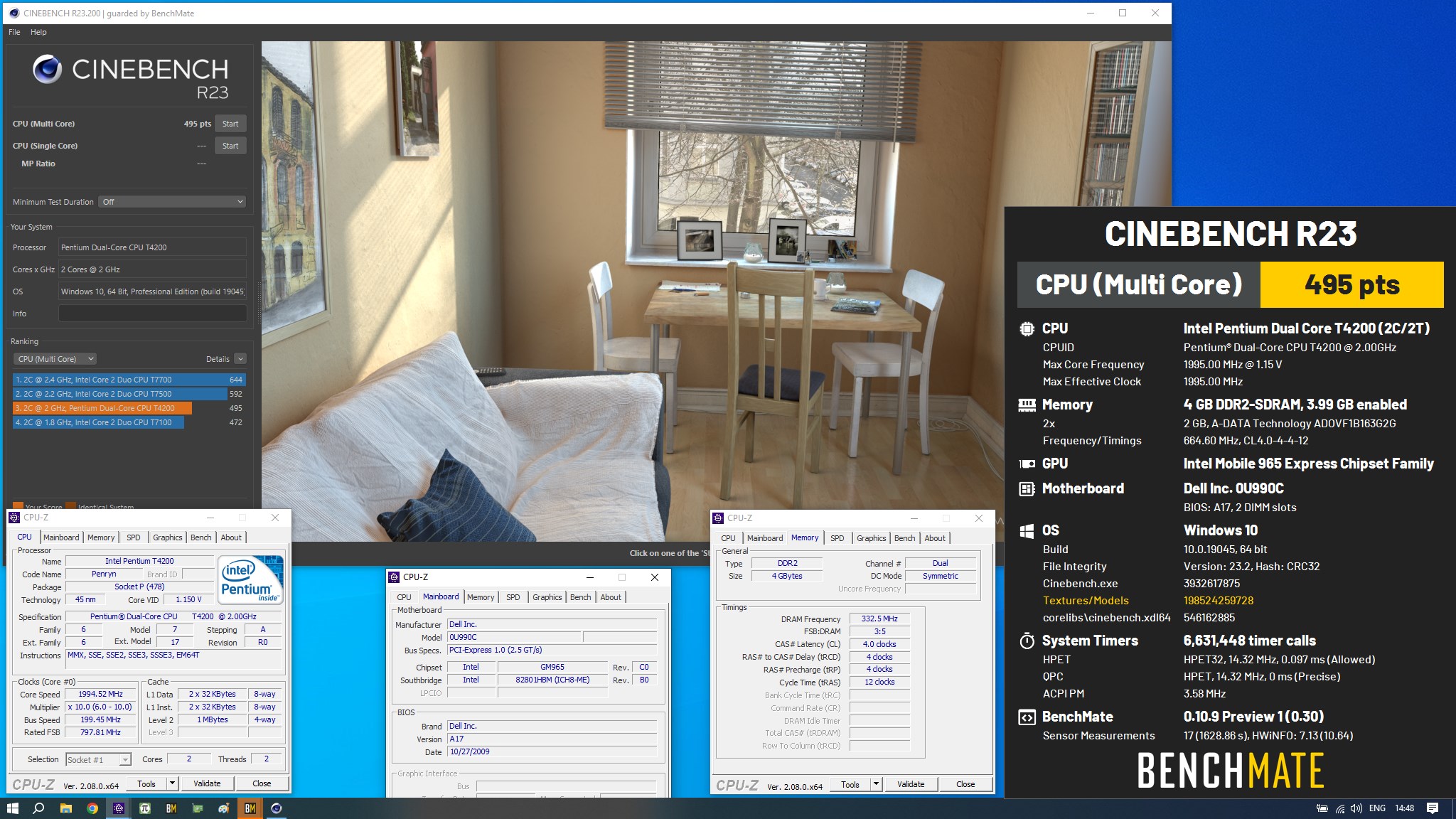The width and height of the screenshot is (1456, 819).
Task: Click mainboard Model value 0U990C in CPU-Z
Action: coord(514,637)
